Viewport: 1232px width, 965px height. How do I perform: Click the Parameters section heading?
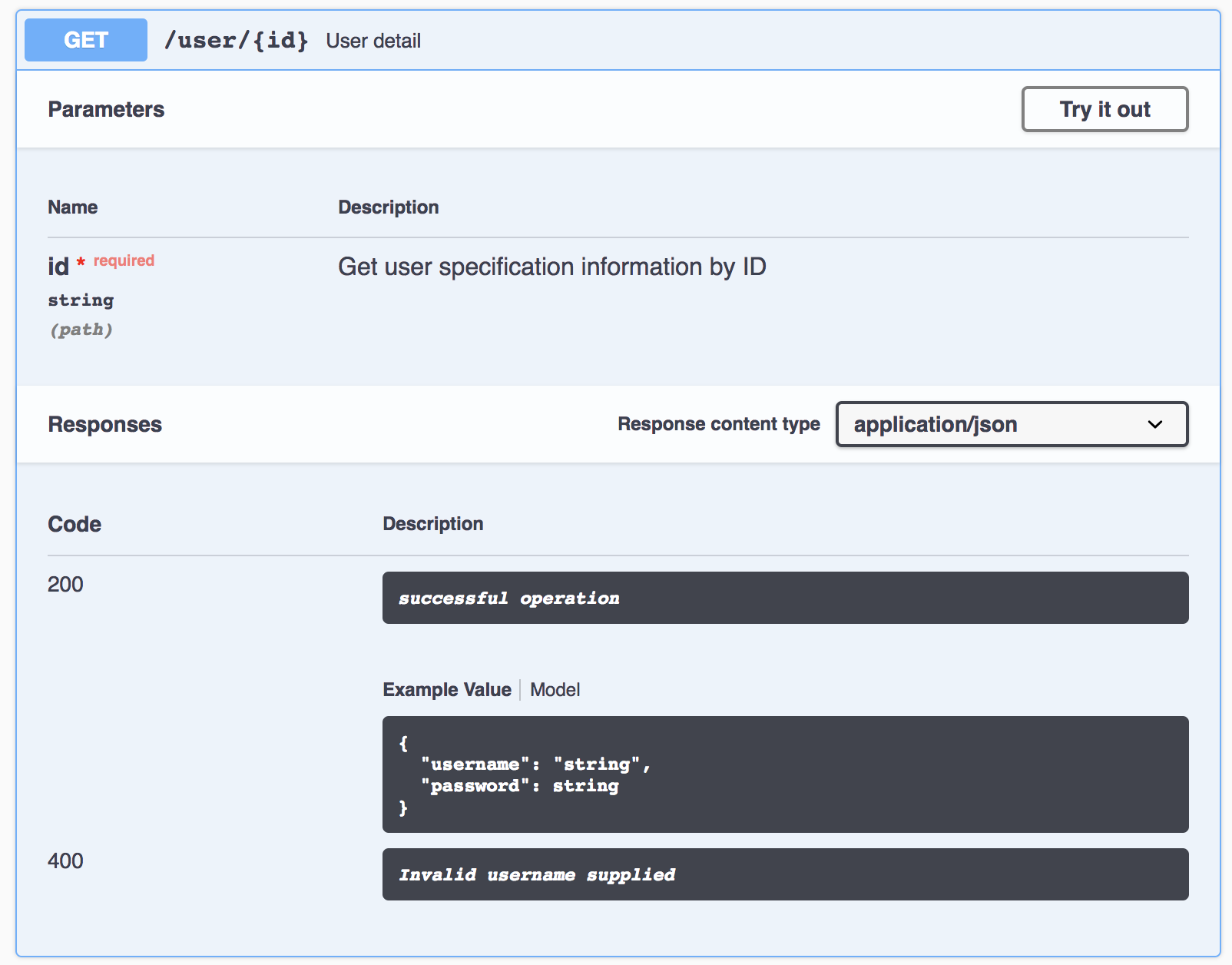(106, 109)
